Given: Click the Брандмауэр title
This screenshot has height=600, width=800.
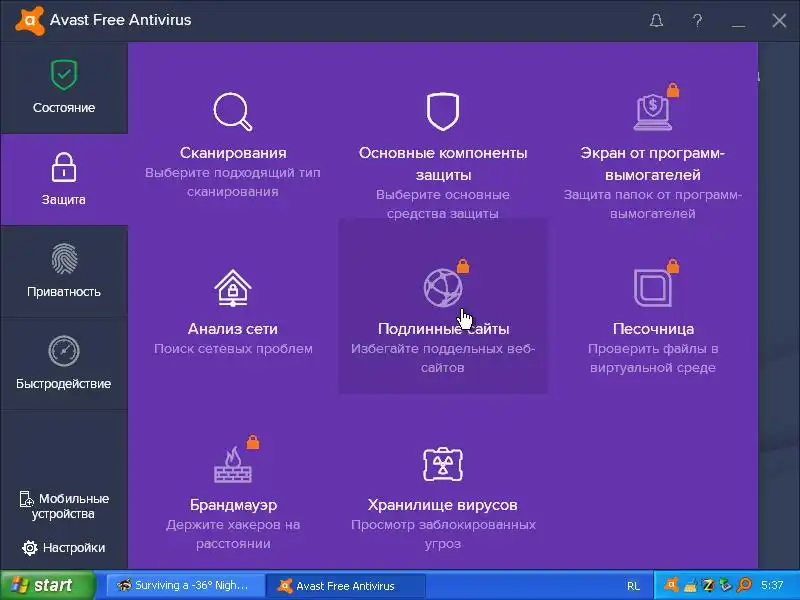Looking at the screenshot, I should (233, 505).
